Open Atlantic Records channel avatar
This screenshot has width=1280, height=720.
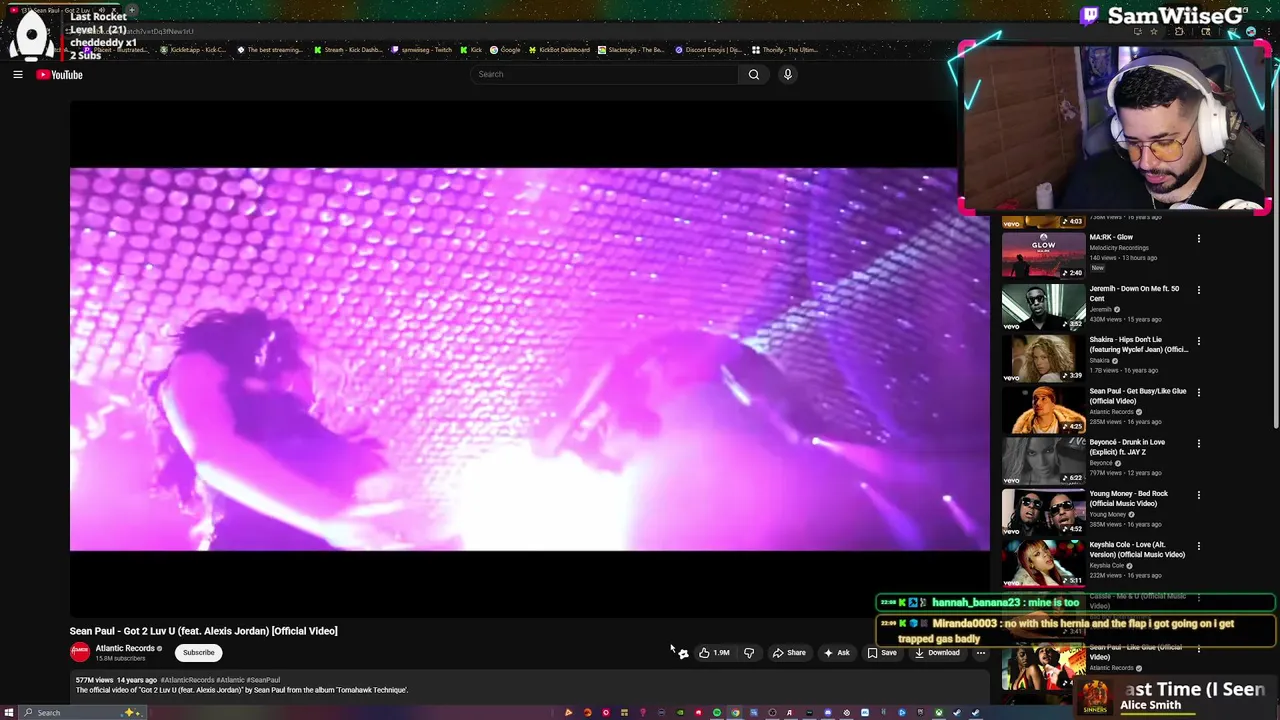[80, 652]
